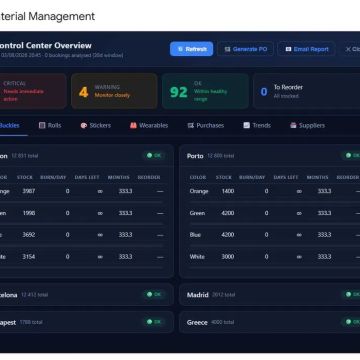Click the Madrid 2012 total label
The height and width of the screenshot is (360, 360).
tap(223, 295)
